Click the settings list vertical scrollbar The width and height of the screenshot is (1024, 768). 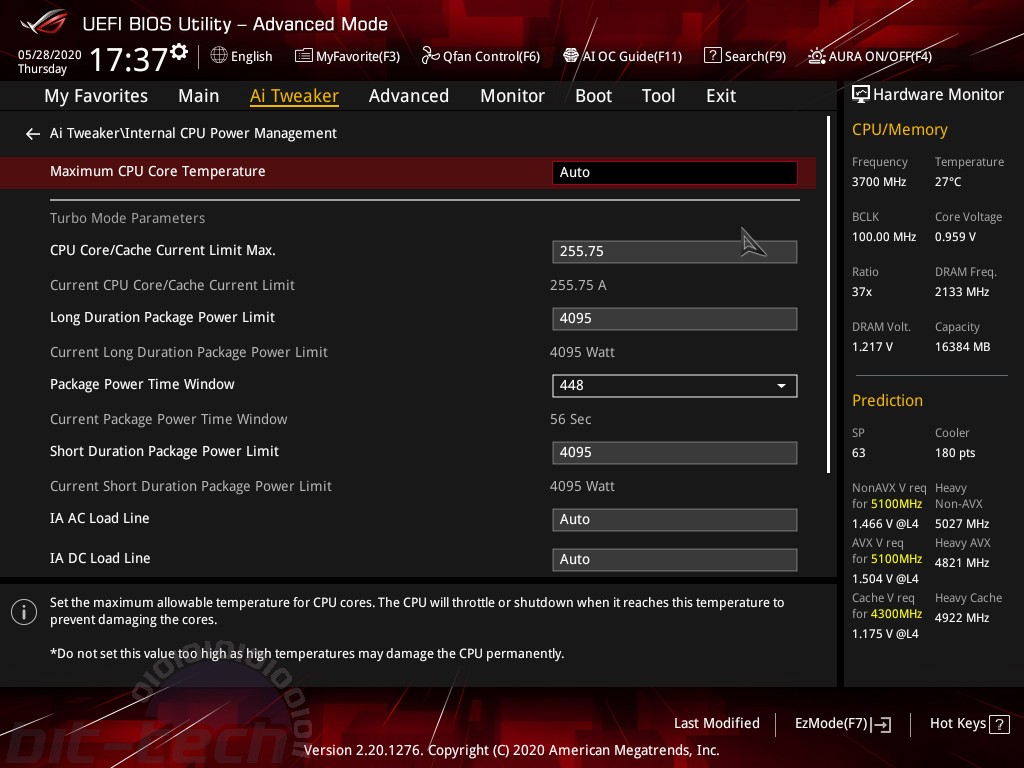[x=828, y=294]
